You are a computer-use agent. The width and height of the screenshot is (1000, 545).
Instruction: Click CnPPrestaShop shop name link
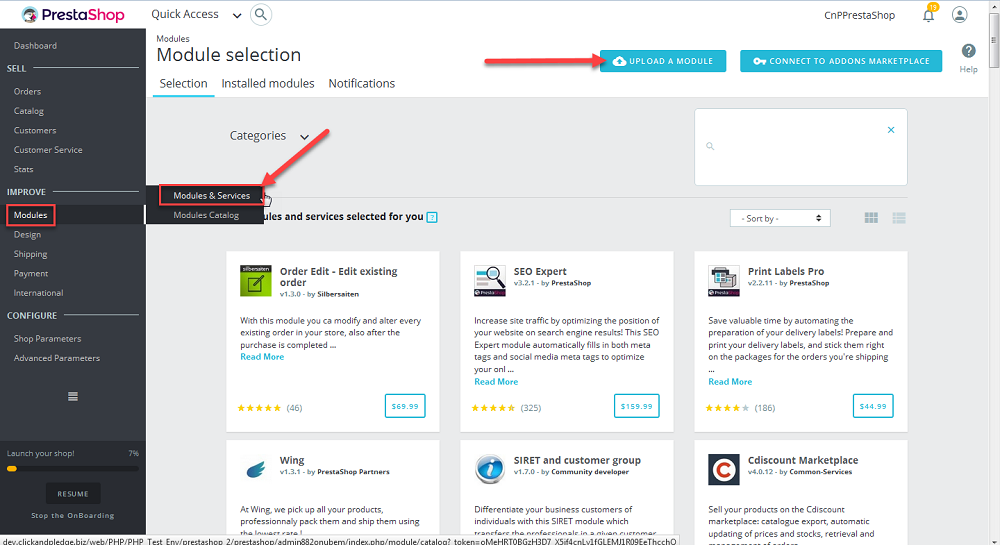click(859, 15)
